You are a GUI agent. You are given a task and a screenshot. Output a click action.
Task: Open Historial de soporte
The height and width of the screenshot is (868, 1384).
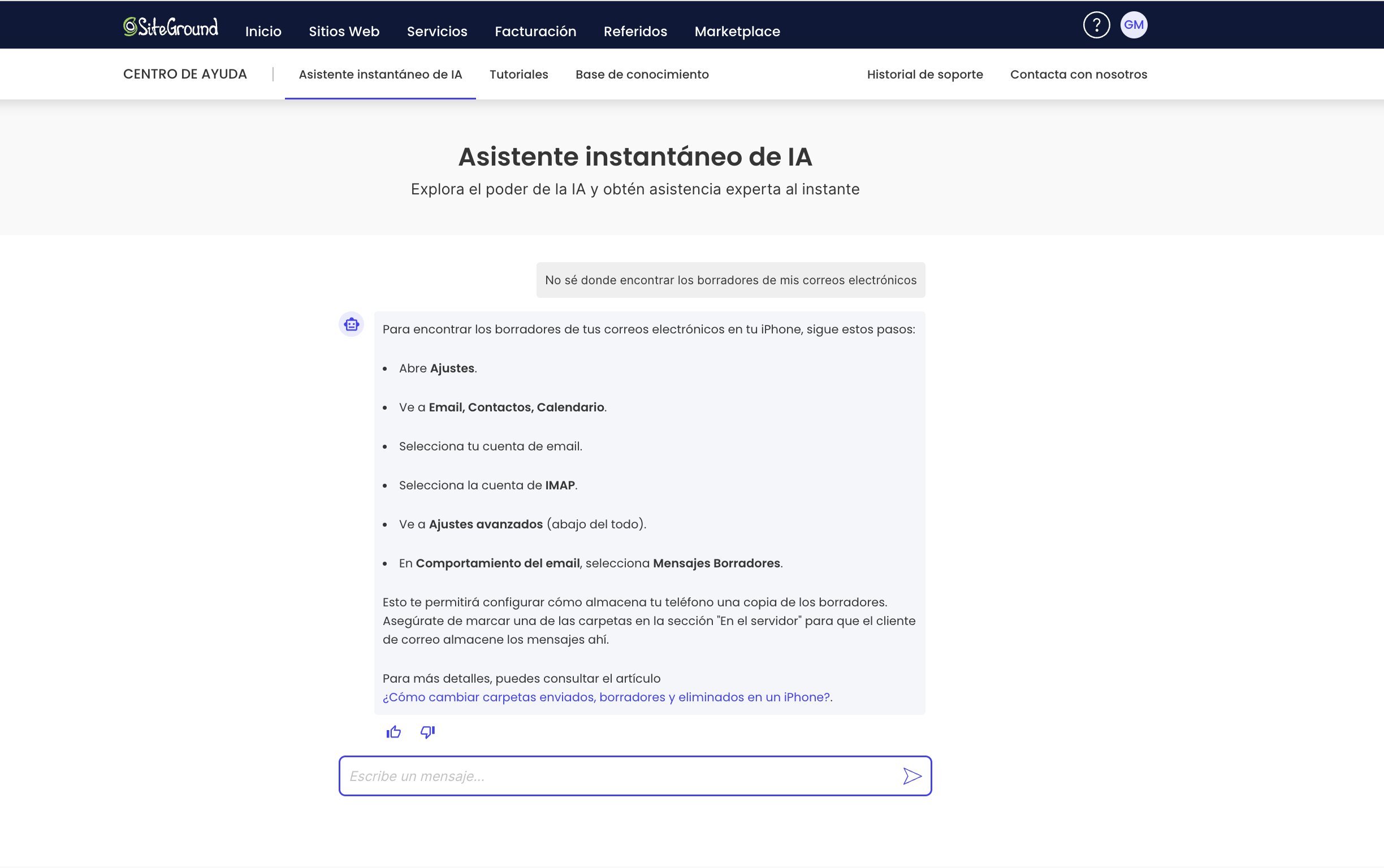925,73
